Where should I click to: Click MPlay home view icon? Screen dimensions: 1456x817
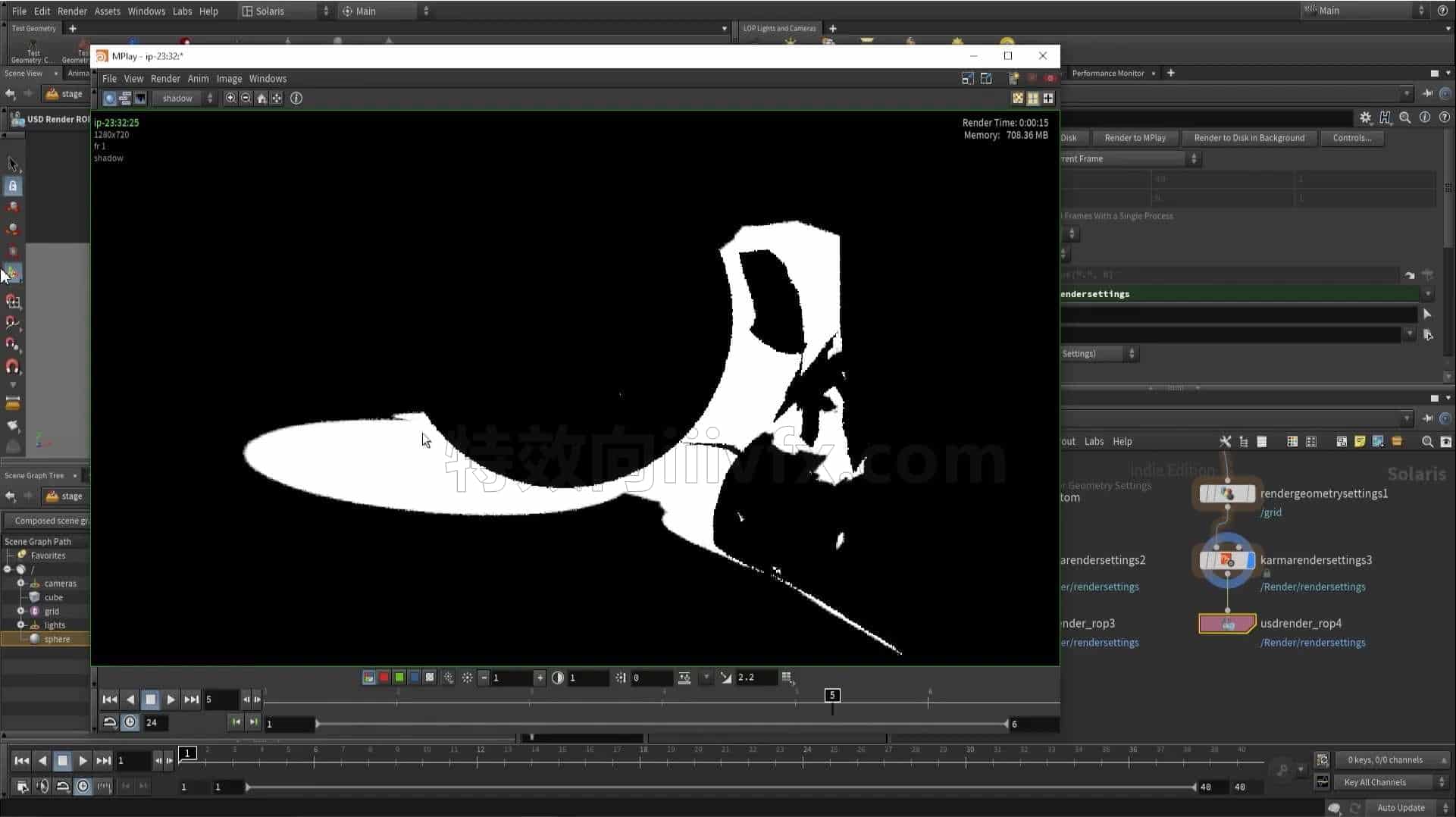click(261, 99)
